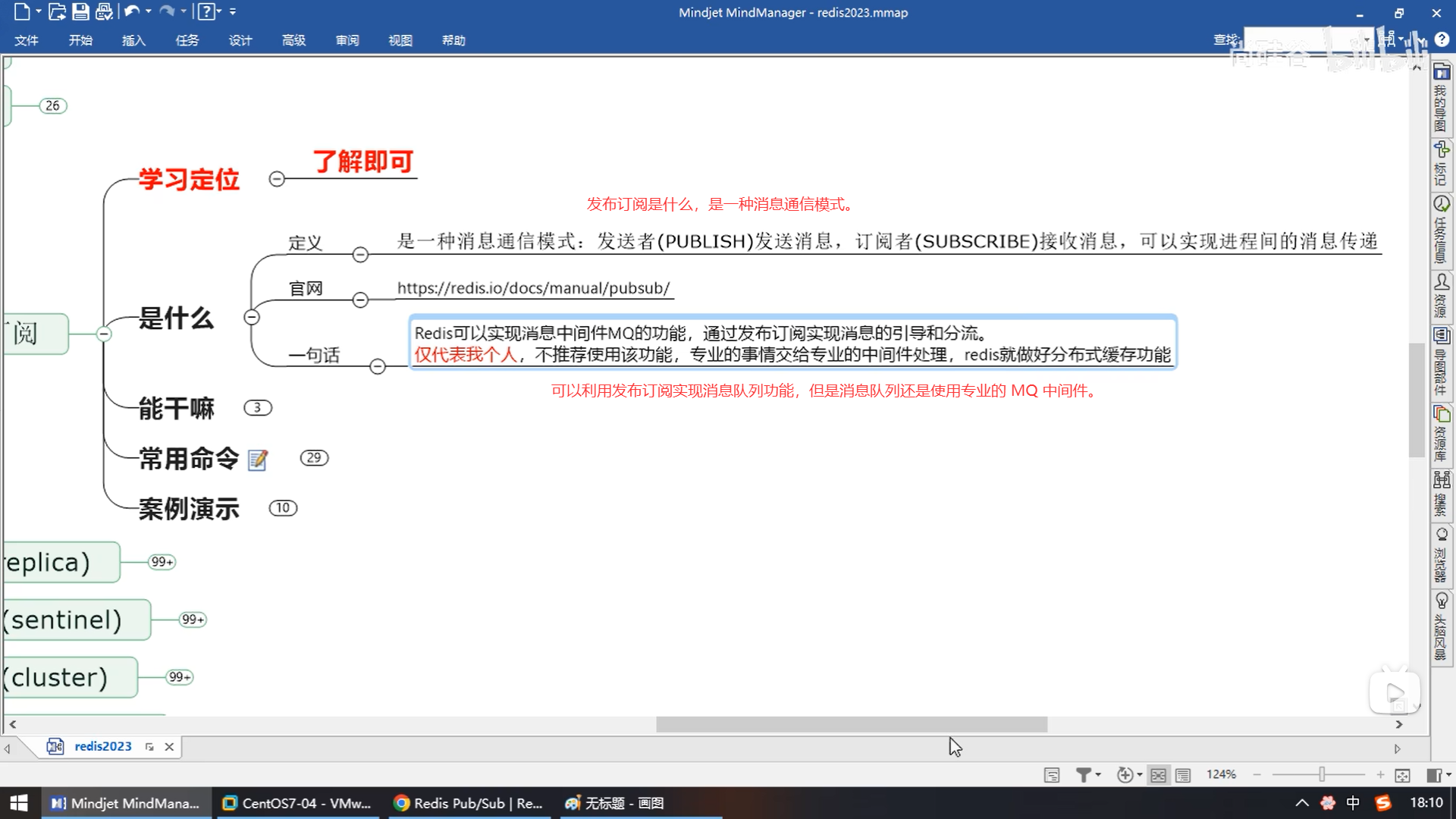Screen dimensions: 1456x819
Task: Click the Save icon in quick access toolbar
Action: (x=80, y=11)
